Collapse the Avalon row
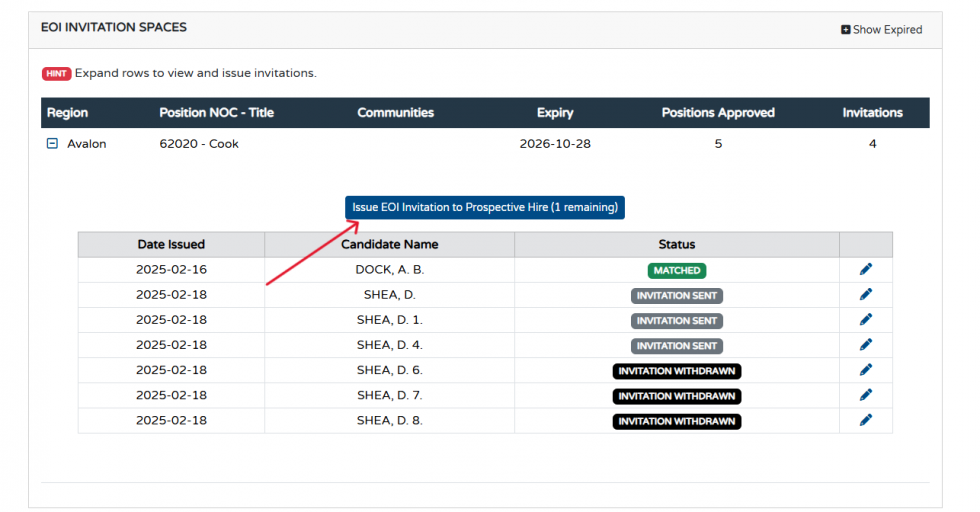The width and height of the screenshot is (980, 512). [x=52, y=144]
